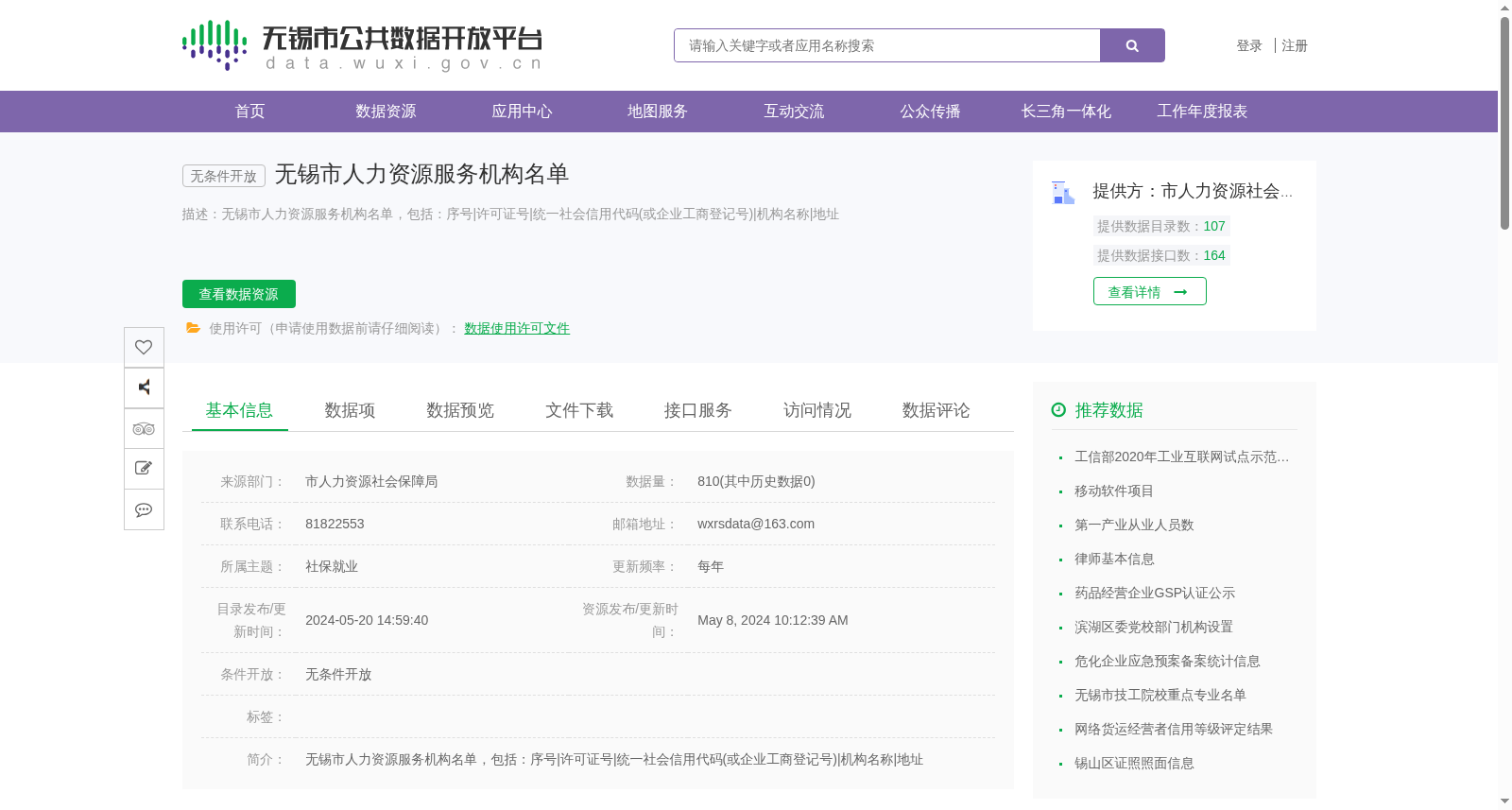Click the May 8, 2024 10:12:39 AM value
Screen dimensions: 1512x810
pos(773,620)
